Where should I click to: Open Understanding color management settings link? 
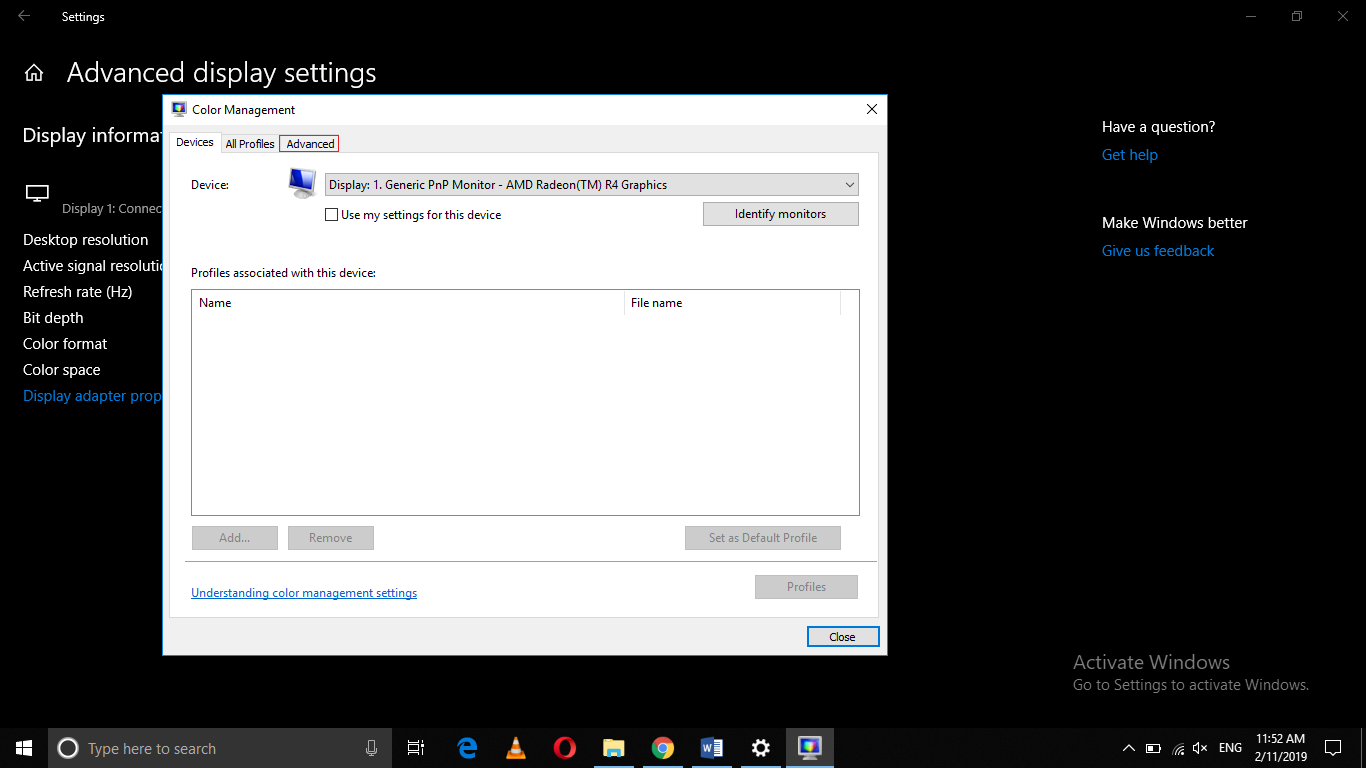point(303,592)
